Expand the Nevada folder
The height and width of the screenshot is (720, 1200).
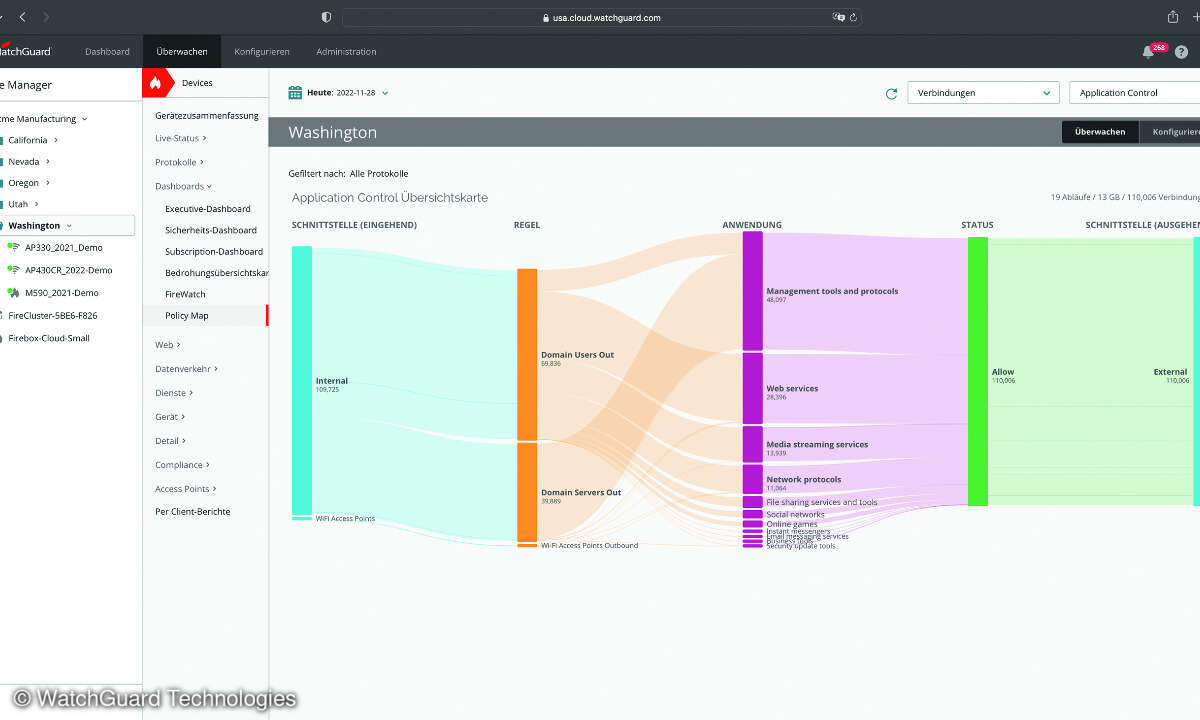[x=48, y=161]
